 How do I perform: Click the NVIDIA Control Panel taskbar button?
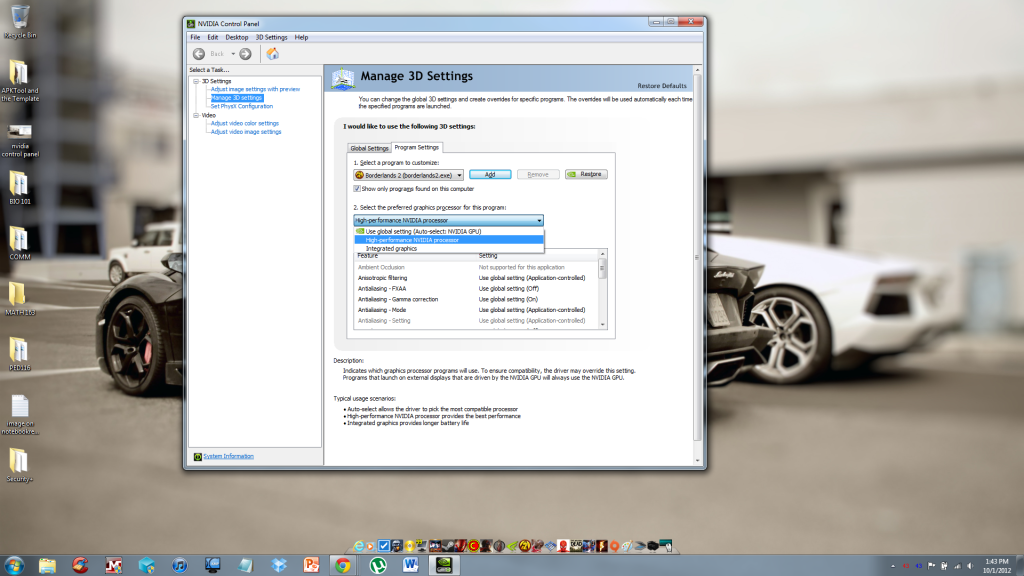tap(444, 566)
